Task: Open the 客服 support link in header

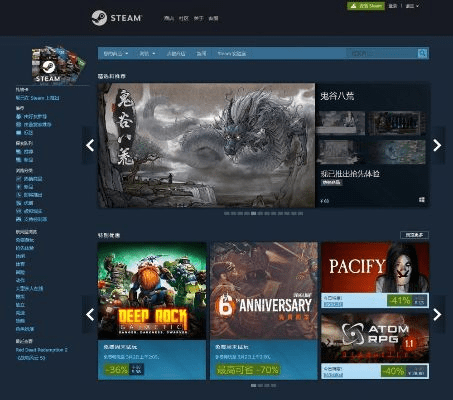Action: 213,18
